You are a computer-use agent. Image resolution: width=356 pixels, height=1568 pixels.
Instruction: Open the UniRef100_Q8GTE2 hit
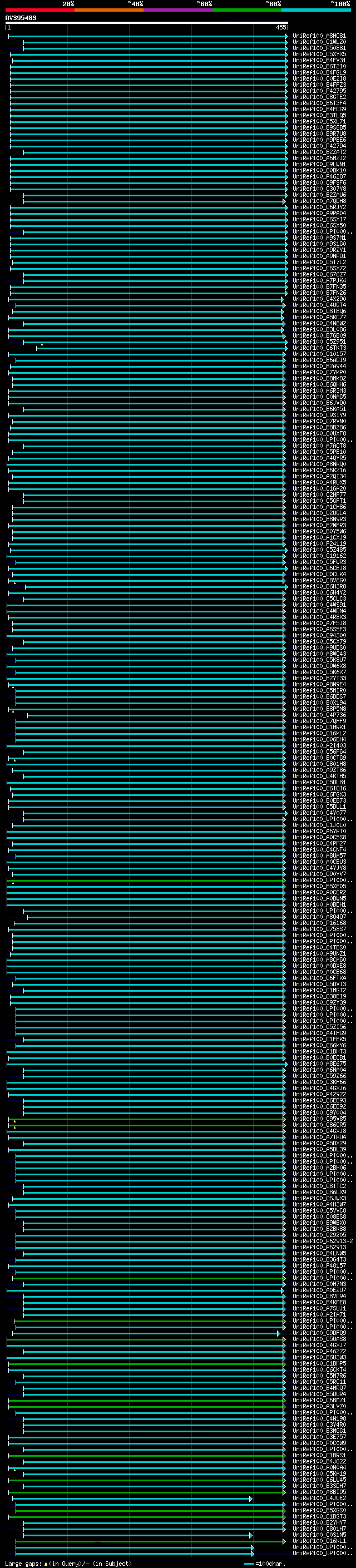pos(319,97)
